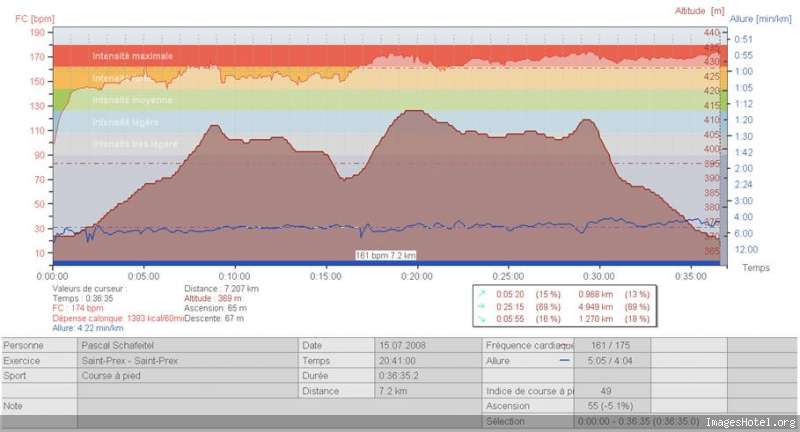Click the '161 bpm 7.2 km' cursor label
800x432 pixels.
pyautogui.click(x=386, y=255)
